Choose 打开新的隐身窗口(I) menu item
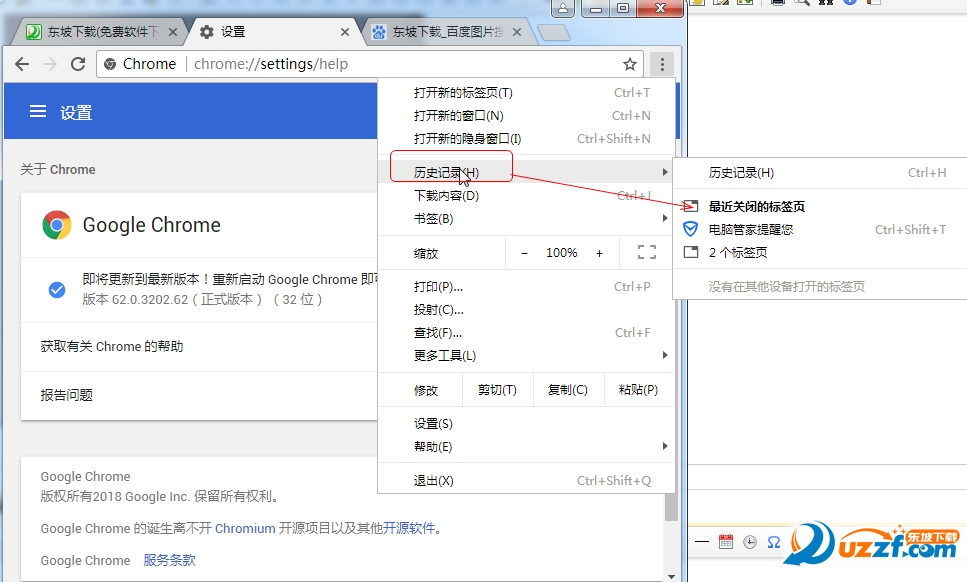 [x=526, y=139]
